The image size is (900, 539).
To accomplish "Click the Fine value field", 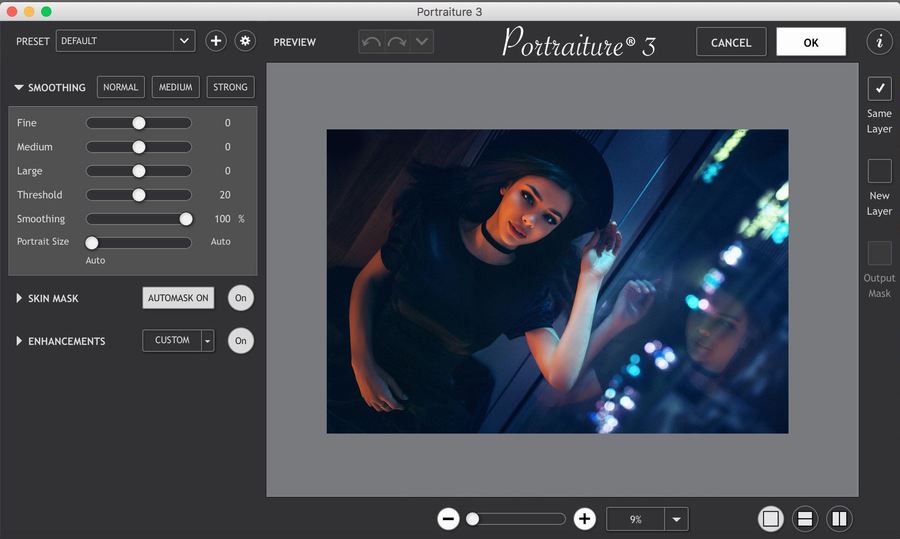I will pos(227,123).
